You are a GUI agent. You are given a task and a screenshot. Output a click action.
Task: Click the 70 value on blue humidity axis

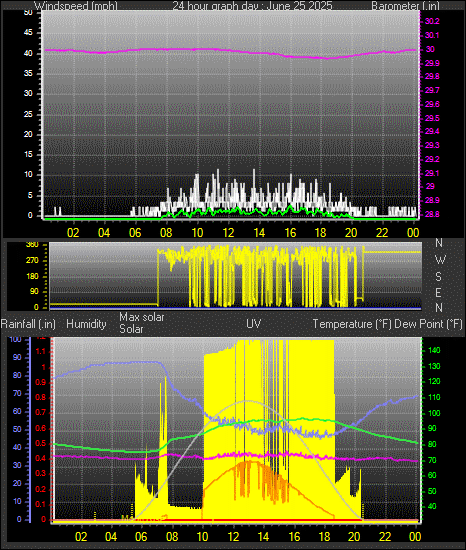click(x=17, y=393)
